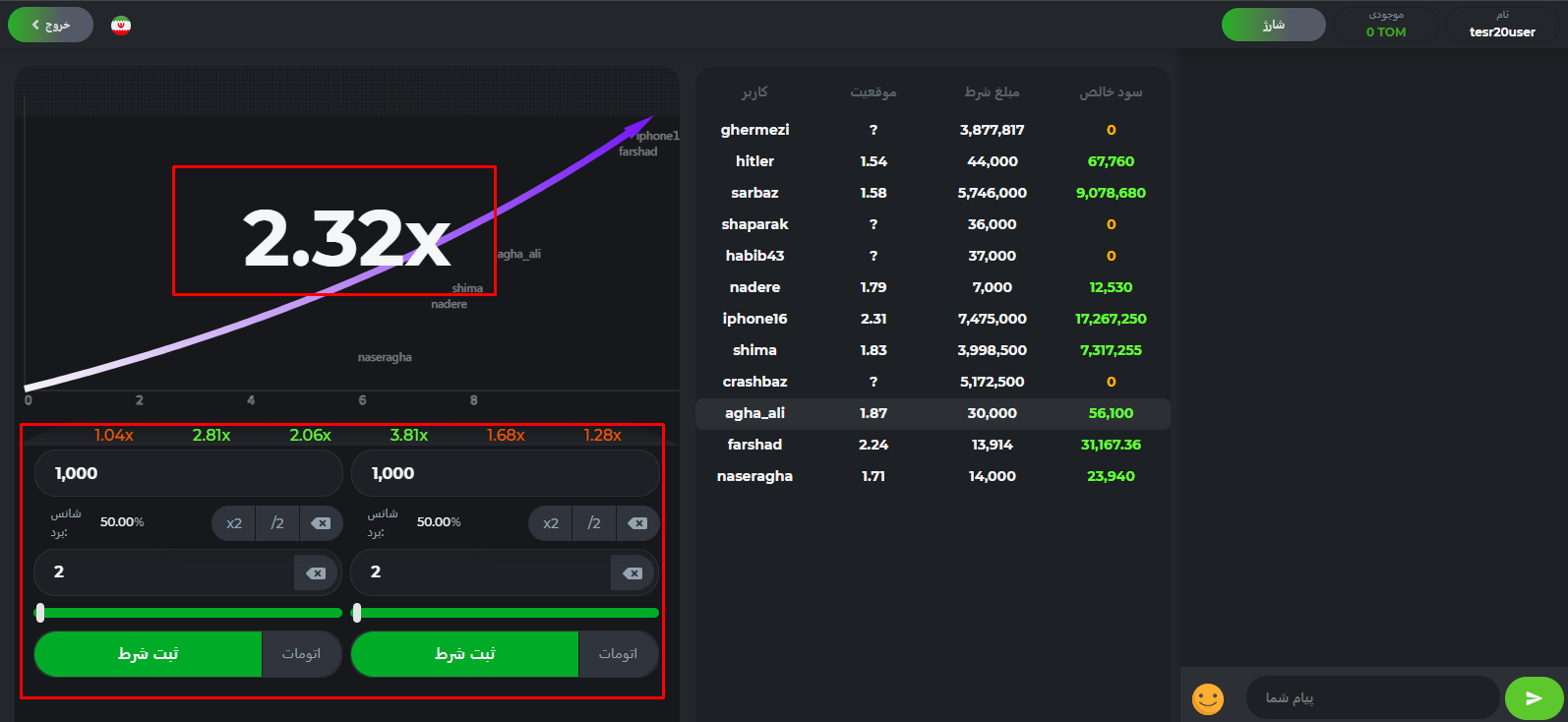
Task: Clear the left cashout multiplier field
Action: (x=316, y=572)
